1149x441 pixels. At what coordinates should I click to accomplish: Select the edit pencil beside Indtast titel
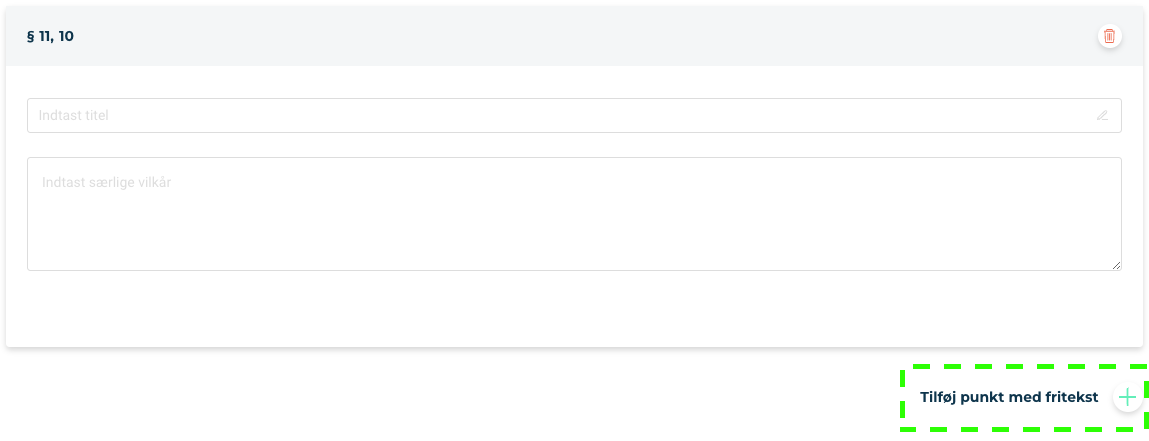pyautogui.click(x=1102, y=116)
